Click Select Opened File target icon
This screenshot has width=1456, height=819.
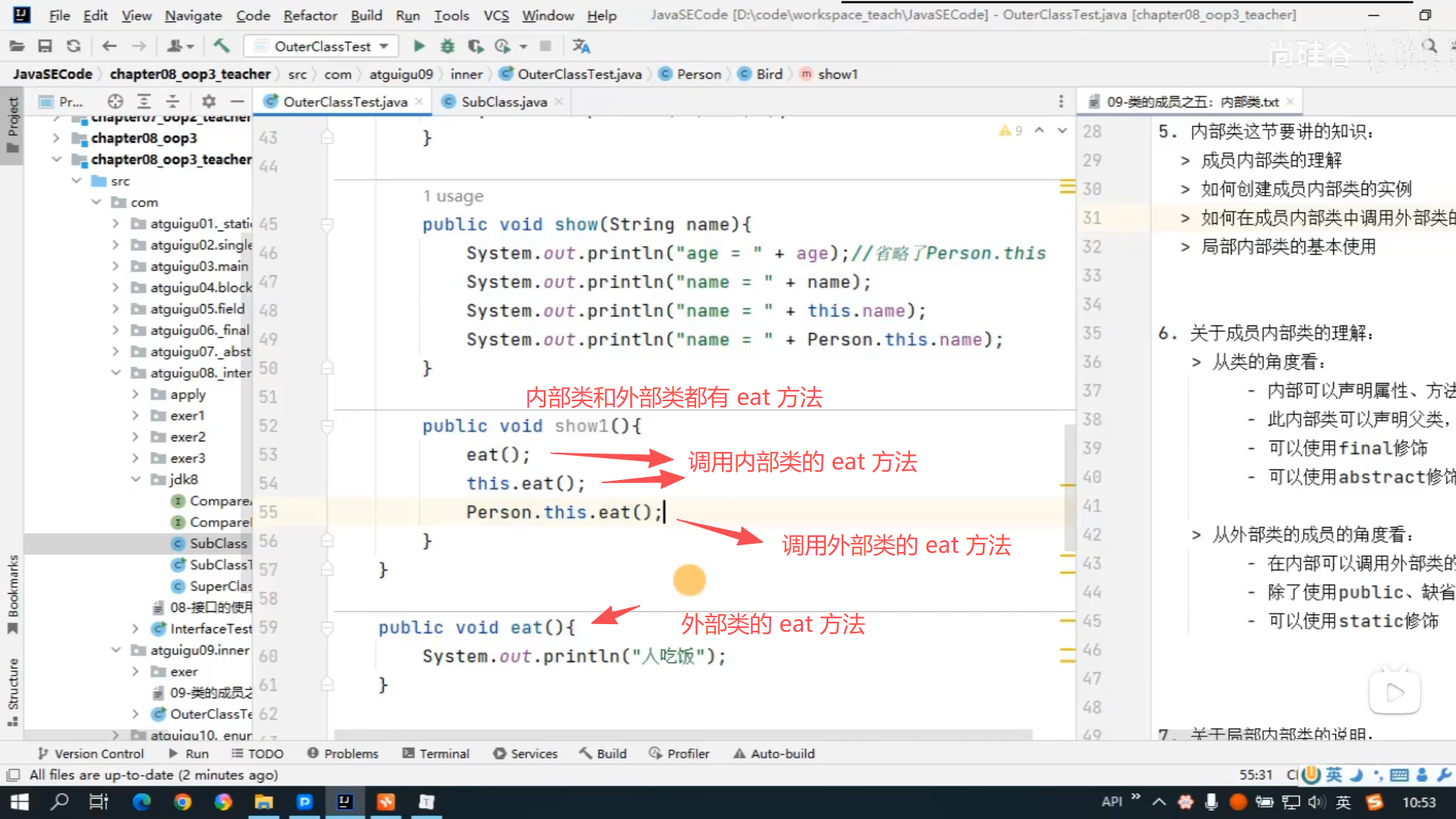click(115, 102)
